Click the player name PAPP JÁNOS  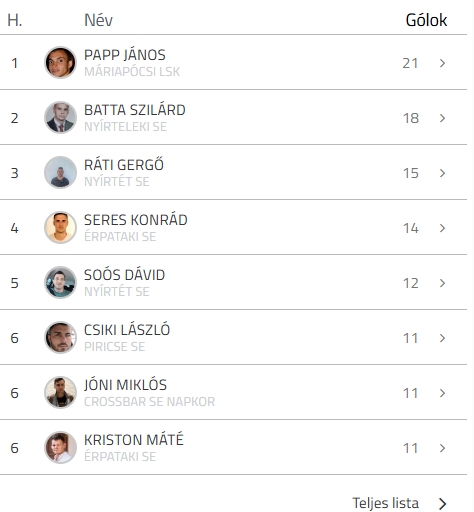click(x=125, y=55)
